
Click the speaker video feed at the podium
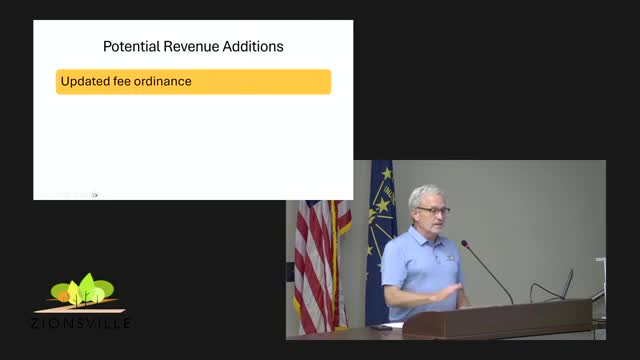(x=446, y=250)
